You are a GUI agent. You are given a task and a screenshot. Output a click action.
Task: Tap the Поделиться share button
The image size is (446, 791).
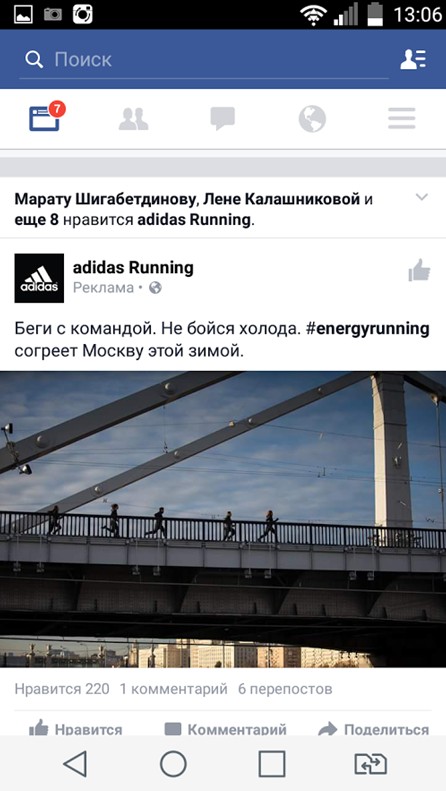click(x=374, y=728)
